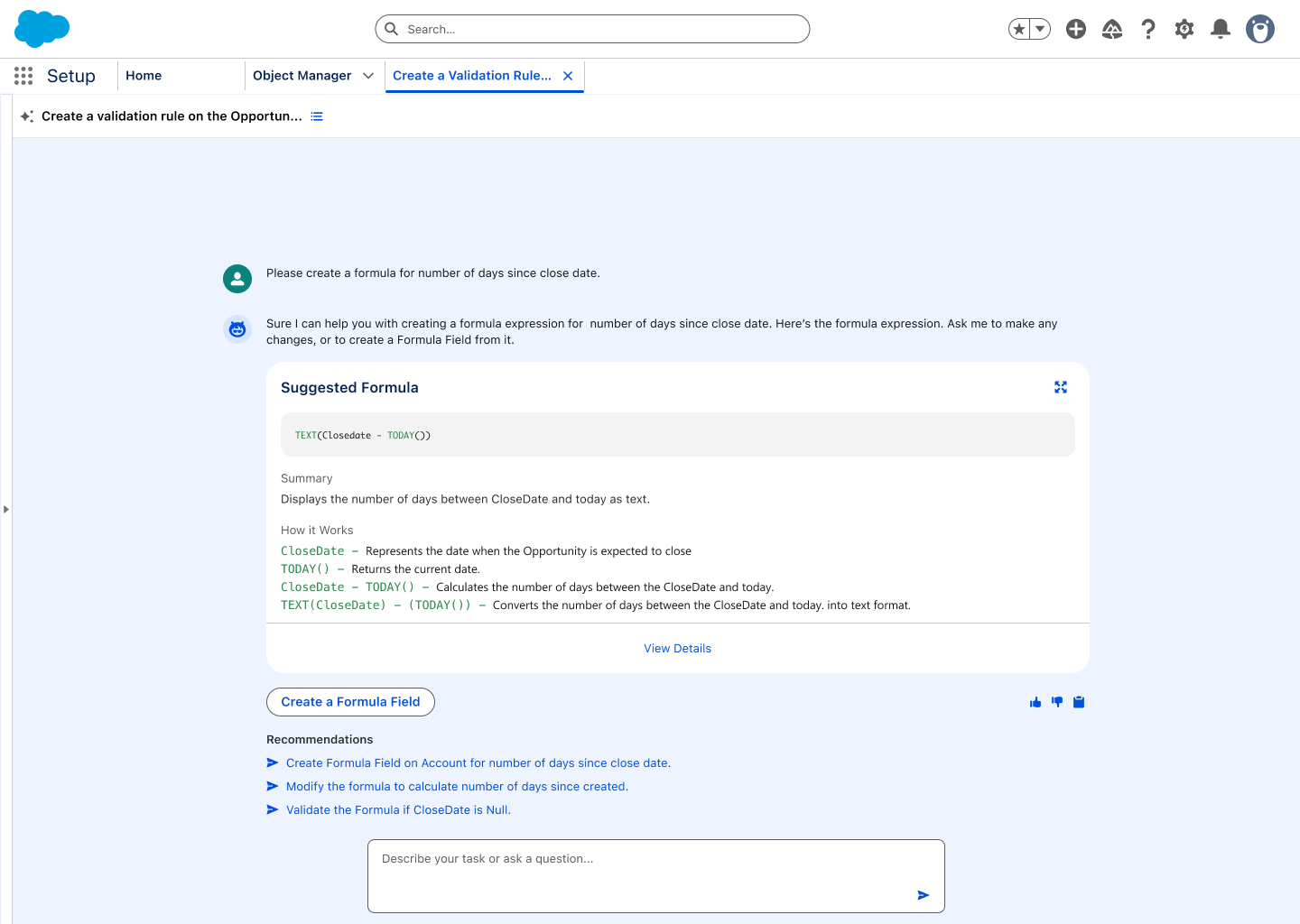Choose the Validate the Formula recommendation

pos(398,810)
